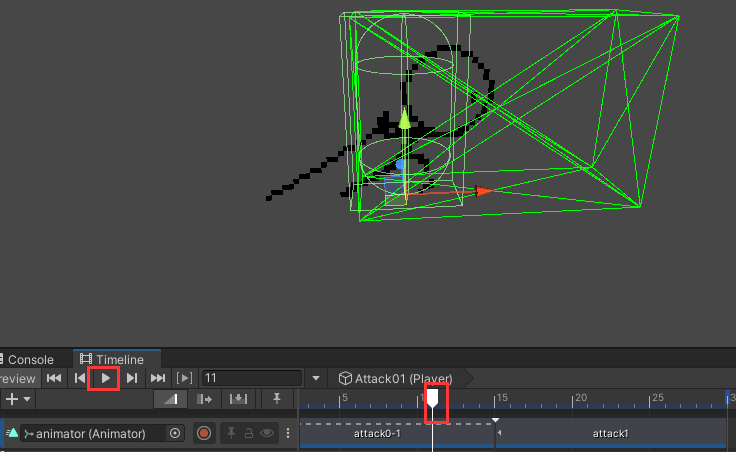
Task: Toggle the marker pin icon in toolbar
Action: click(276, 399)
